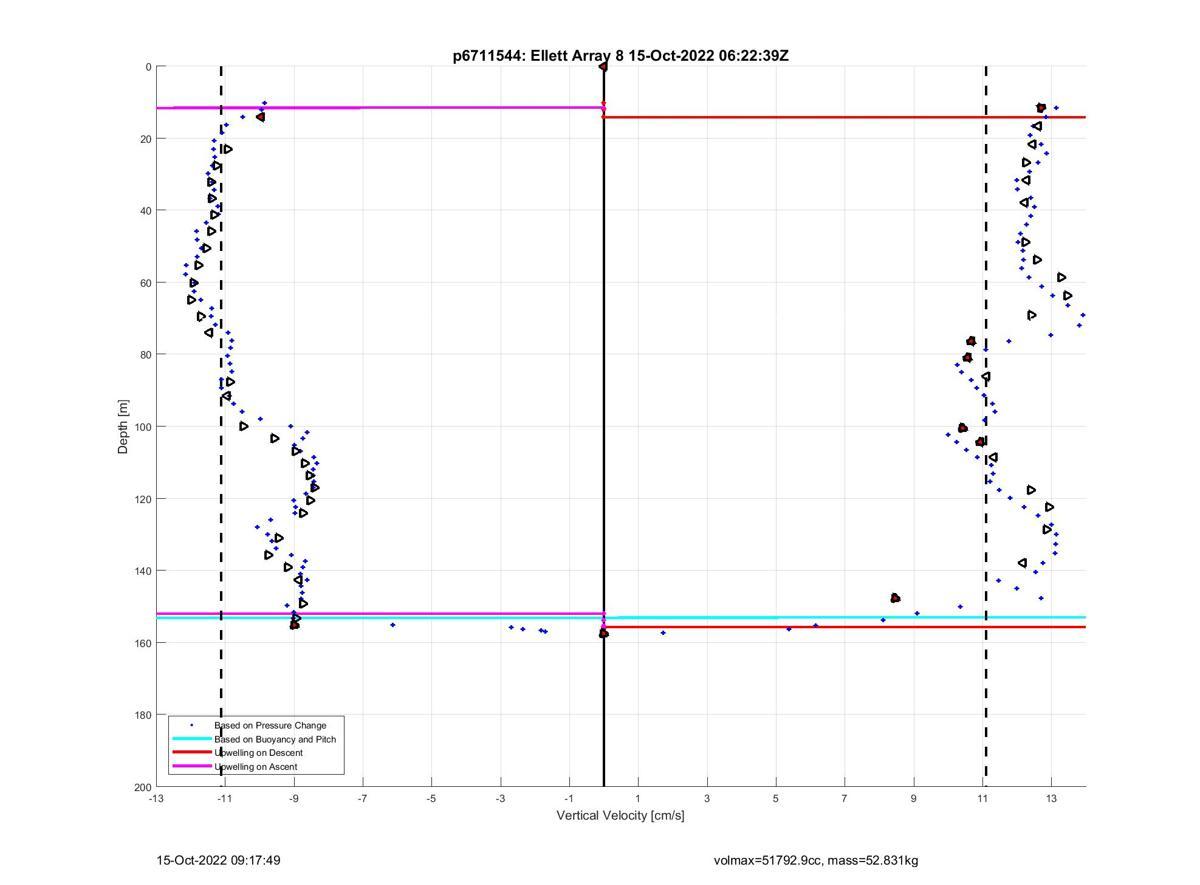Select legend entry 'Based on Buoyancy and Pitch'
This screenshot has height=885, width=1200.
coord(275,739)
